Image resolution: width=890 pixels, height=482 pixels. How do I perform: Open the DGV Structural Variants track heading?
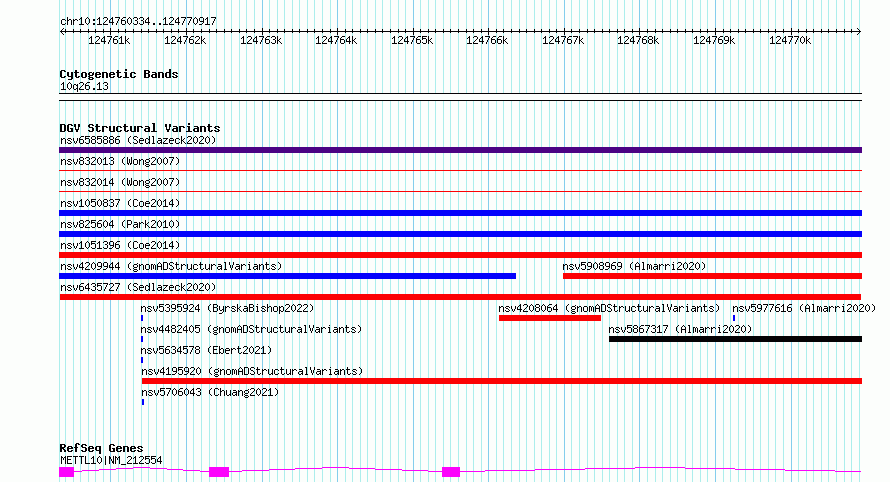point(140,128)
